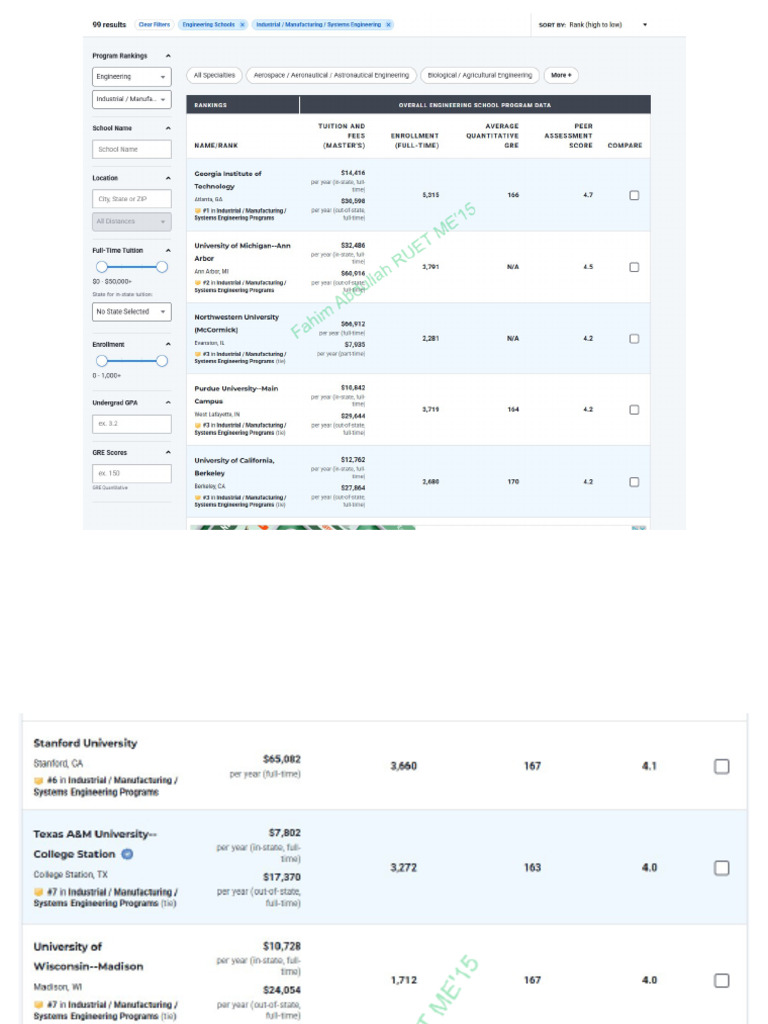Open the Georgia Institute of Technology link
The height and width of the screenshot is (1024, 768).
pyautogui.click(x=228, y=180)
